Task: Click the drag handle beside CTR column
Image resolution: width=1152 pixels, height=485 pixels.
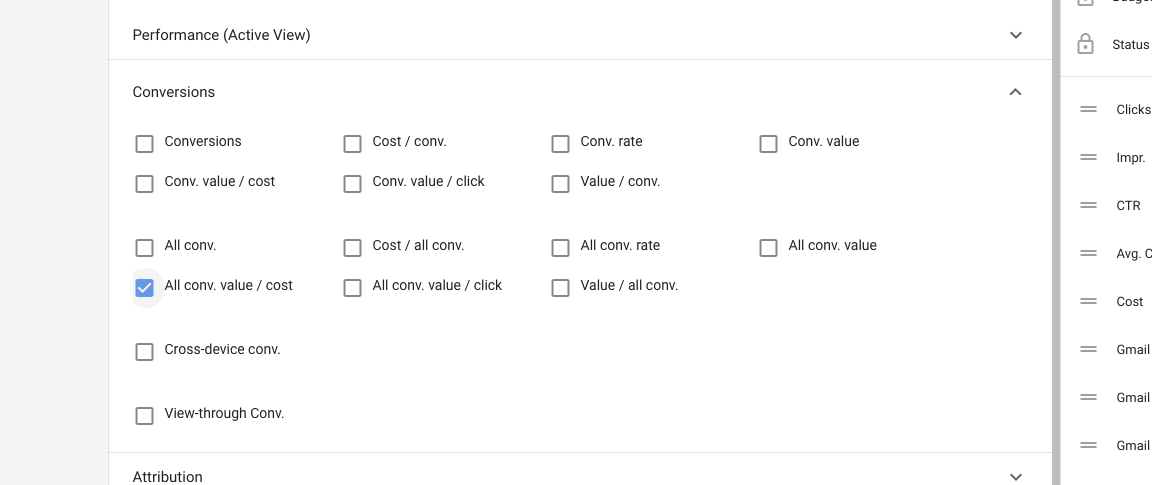Action: point(1089,205)
